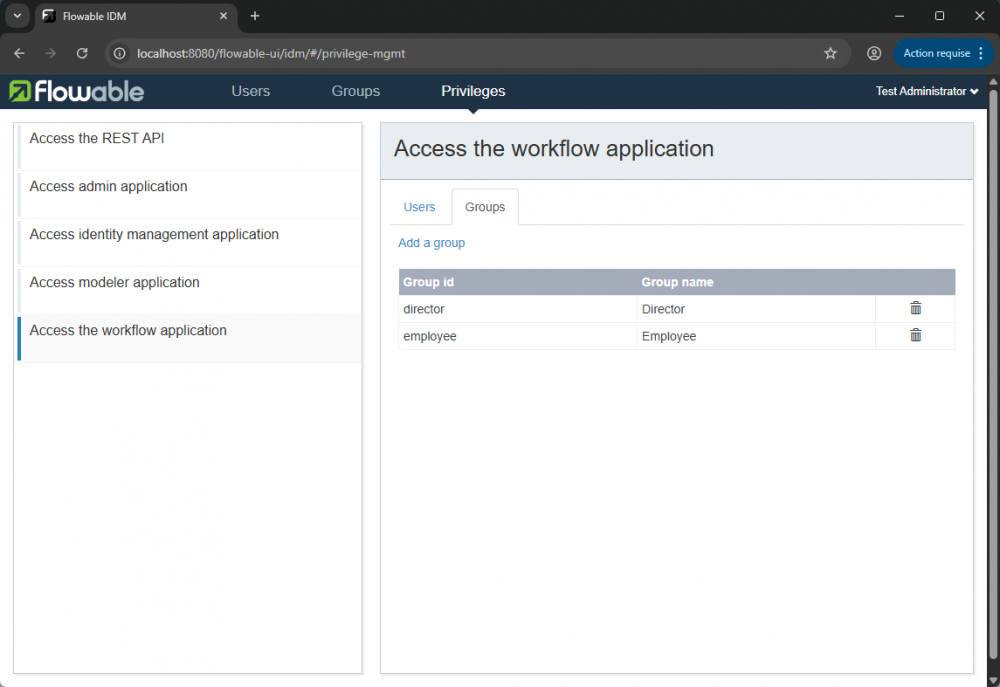View site information icon in address bar

click(120, 54)
